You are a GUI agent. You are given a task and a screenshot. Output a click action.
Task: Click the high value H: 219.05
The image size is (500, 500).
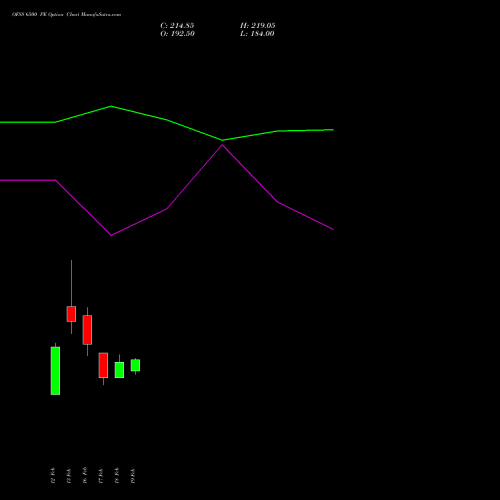(x=258, y=26)
